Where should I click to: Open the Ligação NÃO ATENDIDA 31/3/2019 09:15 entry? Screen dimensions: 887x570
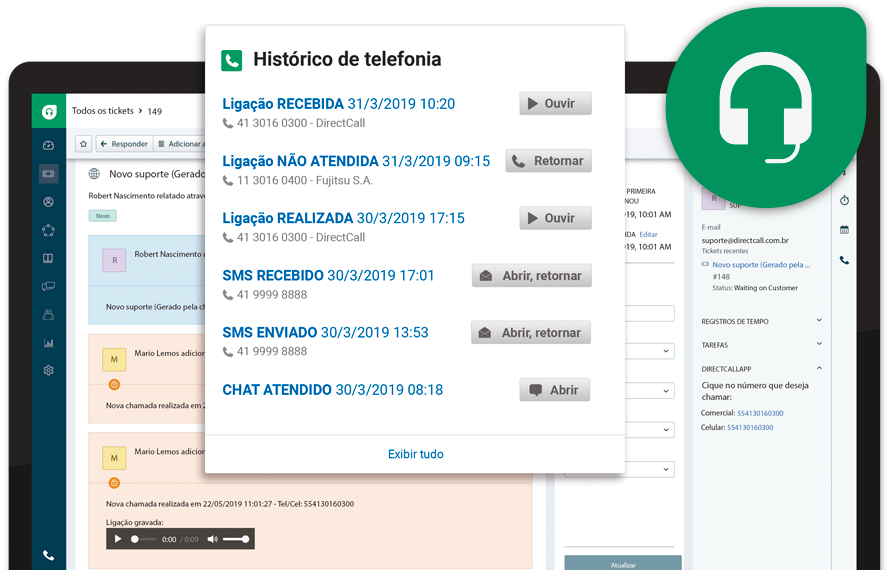356,161
